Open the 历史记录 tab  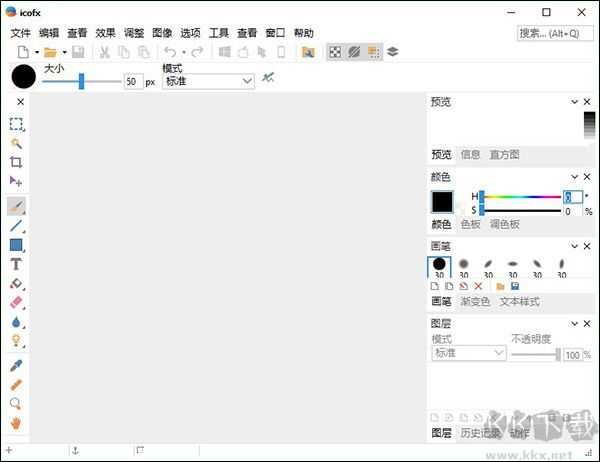(x=480, y=433)
